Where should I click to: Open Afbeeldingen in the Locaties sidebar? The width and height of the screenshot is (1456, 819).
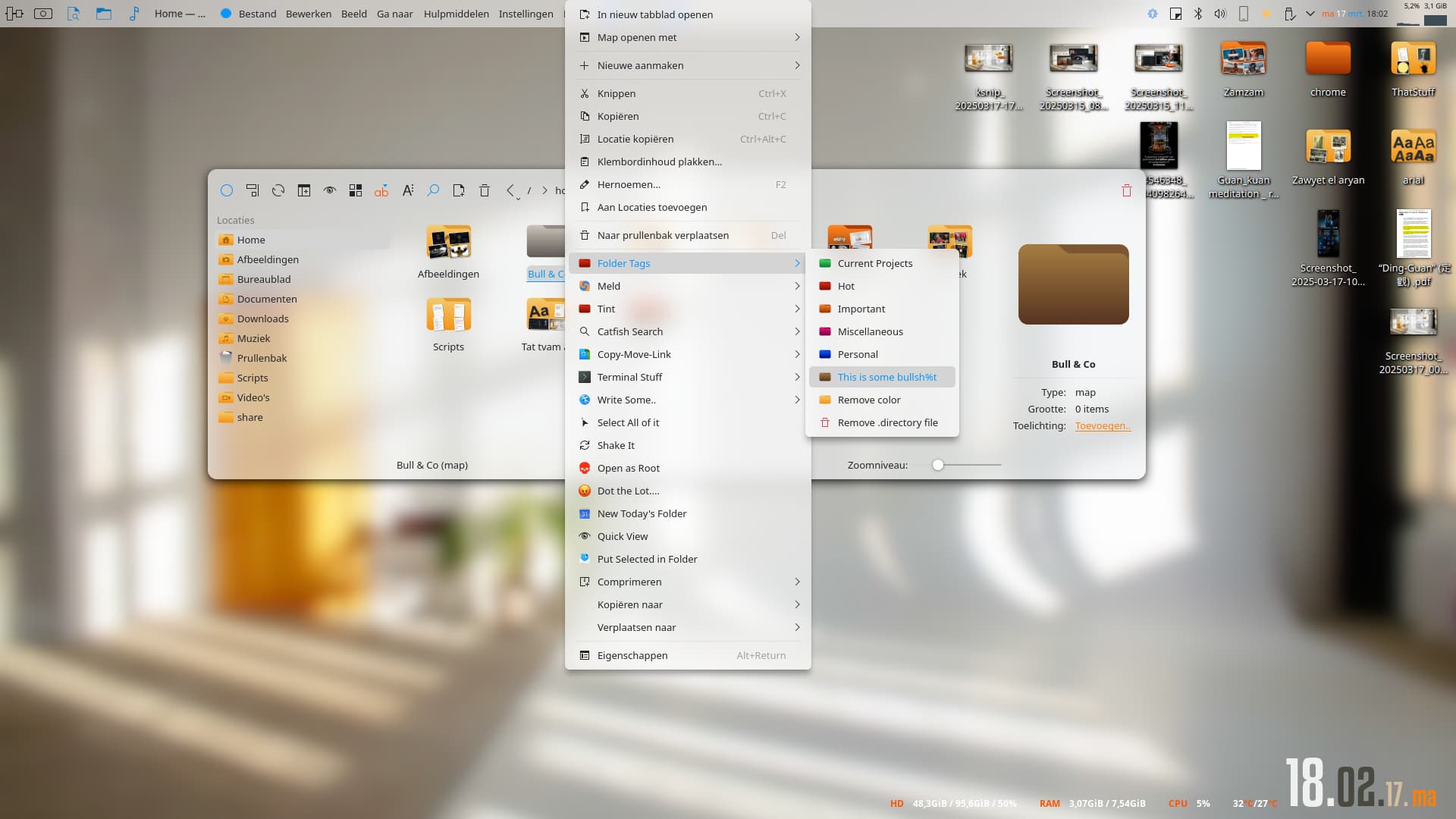point(303,259)
